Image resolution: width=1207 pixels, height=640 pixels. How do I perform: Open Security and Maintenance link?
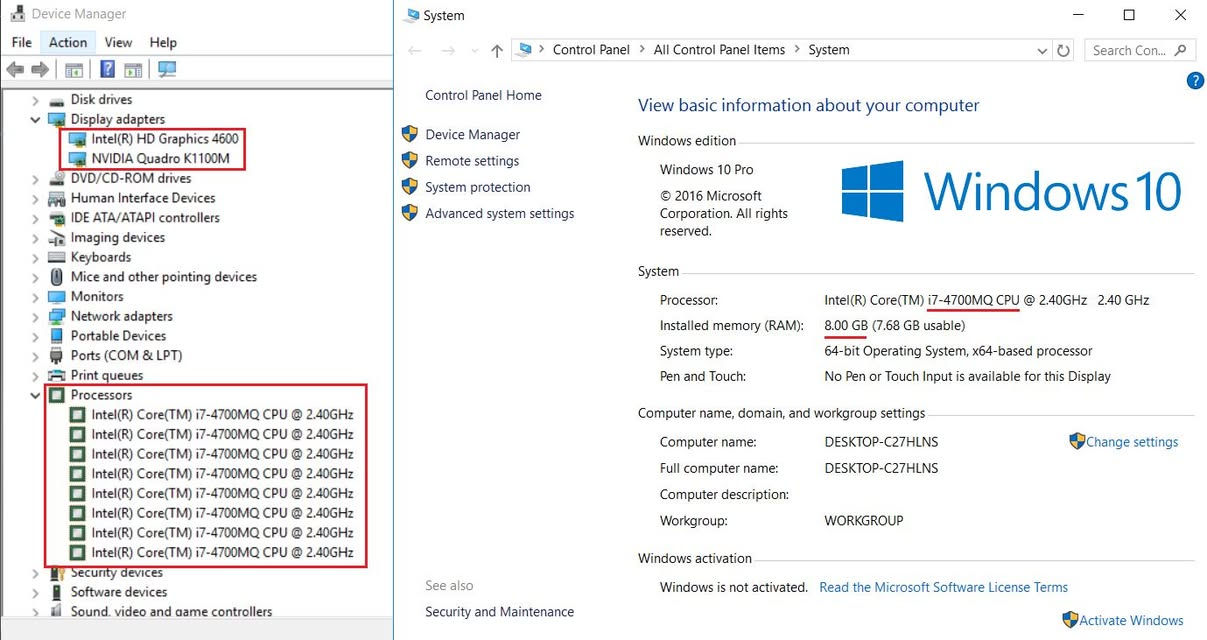point(499,611)
